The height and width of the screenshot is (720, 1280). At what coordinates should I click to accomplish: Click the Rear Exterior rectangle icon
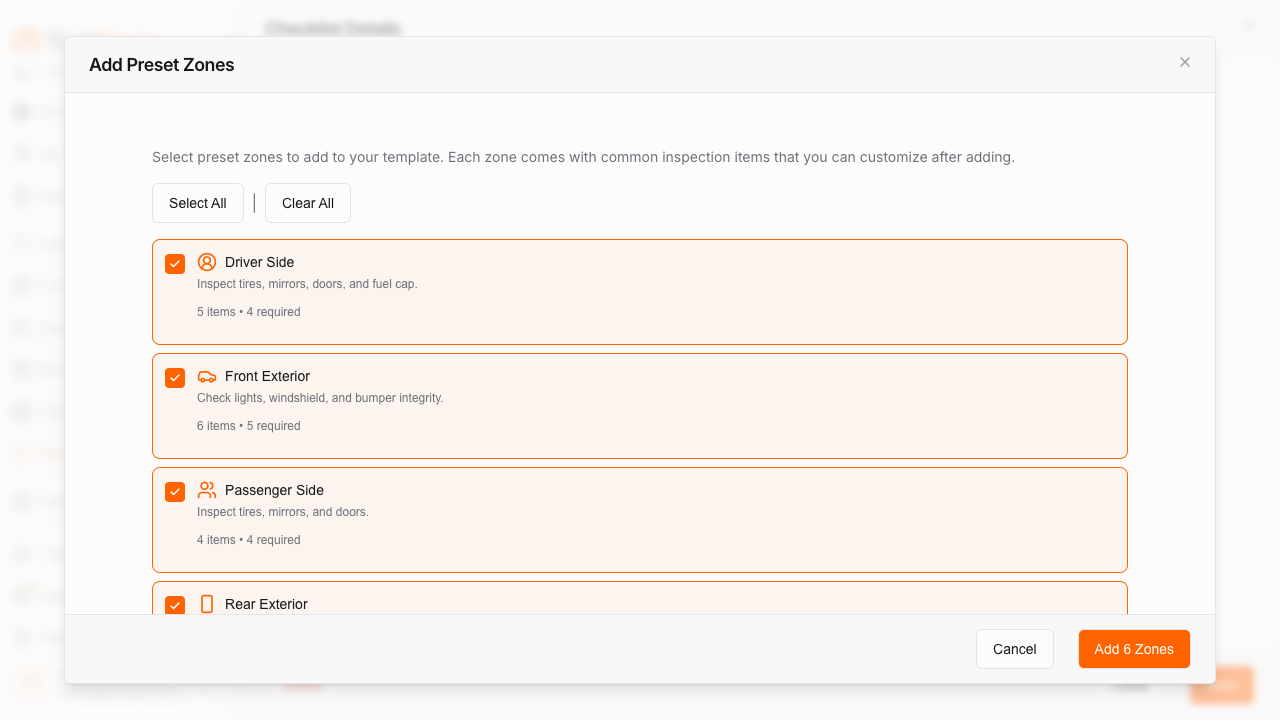click(x=207, y=604)
